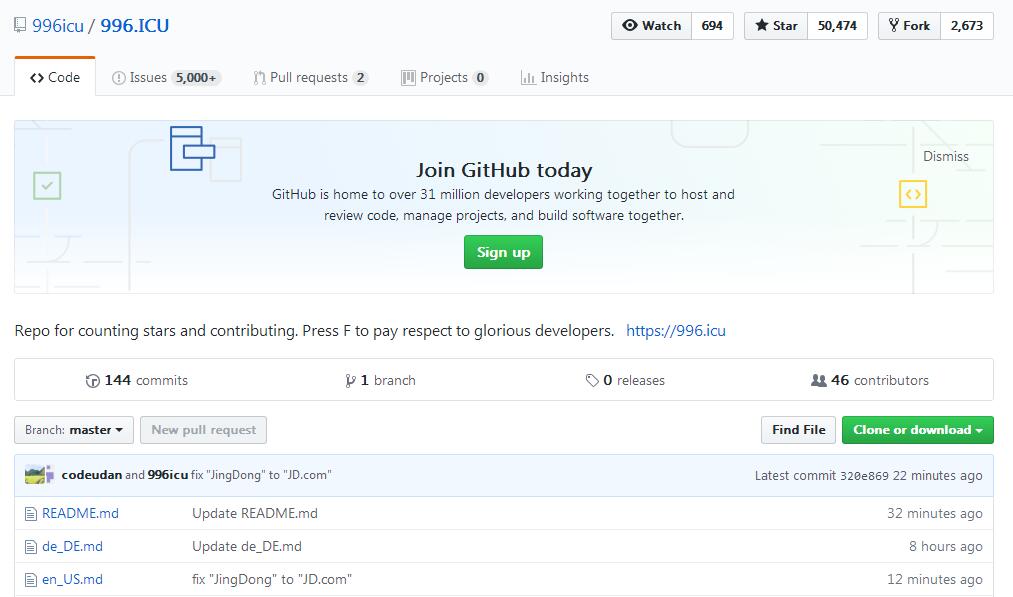Click the file icon next to README.md
This screenshot has width=1013, height=597.
pyautogui.click(x=30, y=514)
